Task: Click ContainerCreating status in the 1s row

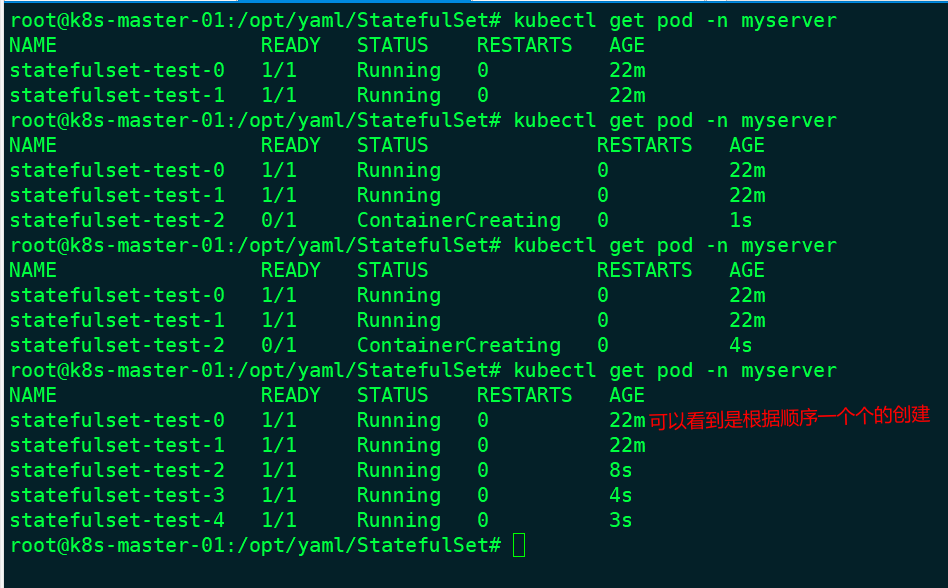Action: (458, 220)
